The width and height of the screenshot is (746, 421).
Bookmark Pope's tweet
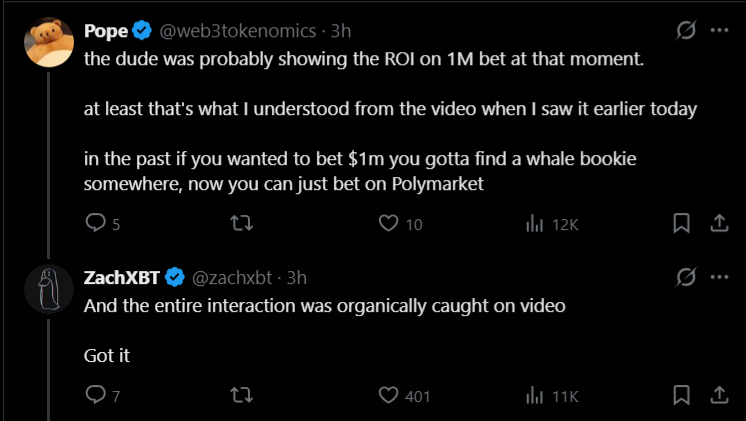(x=681, y=224)
